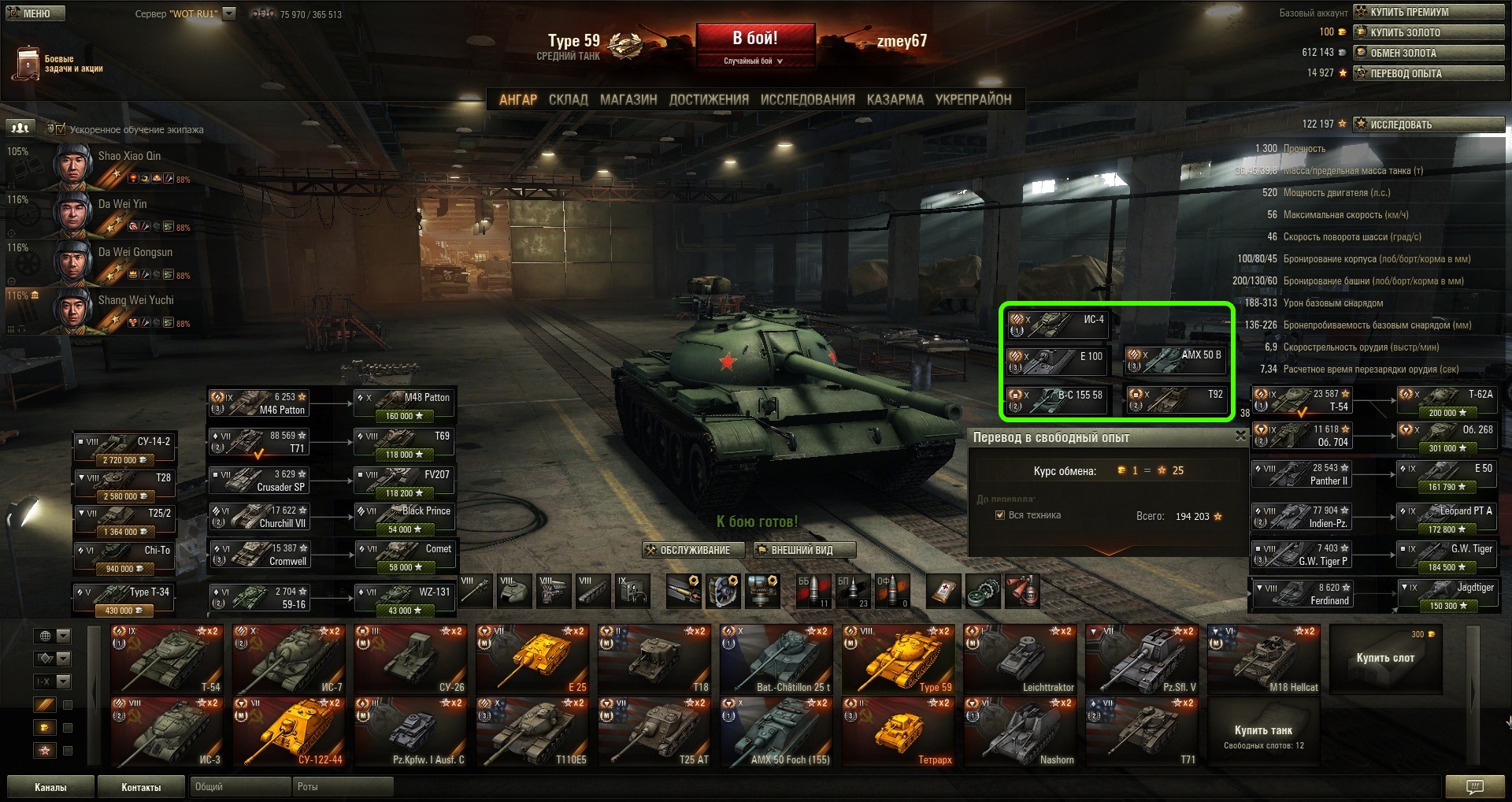Click the ББ armor-piercing shell icon

(x=813, y=591)
